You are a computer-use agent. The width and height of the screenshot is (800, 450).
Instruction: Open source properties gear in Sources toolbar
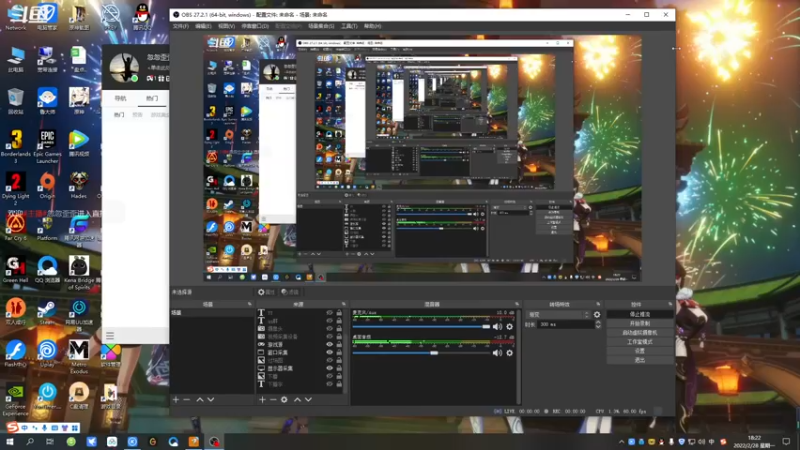pos(284,399)
